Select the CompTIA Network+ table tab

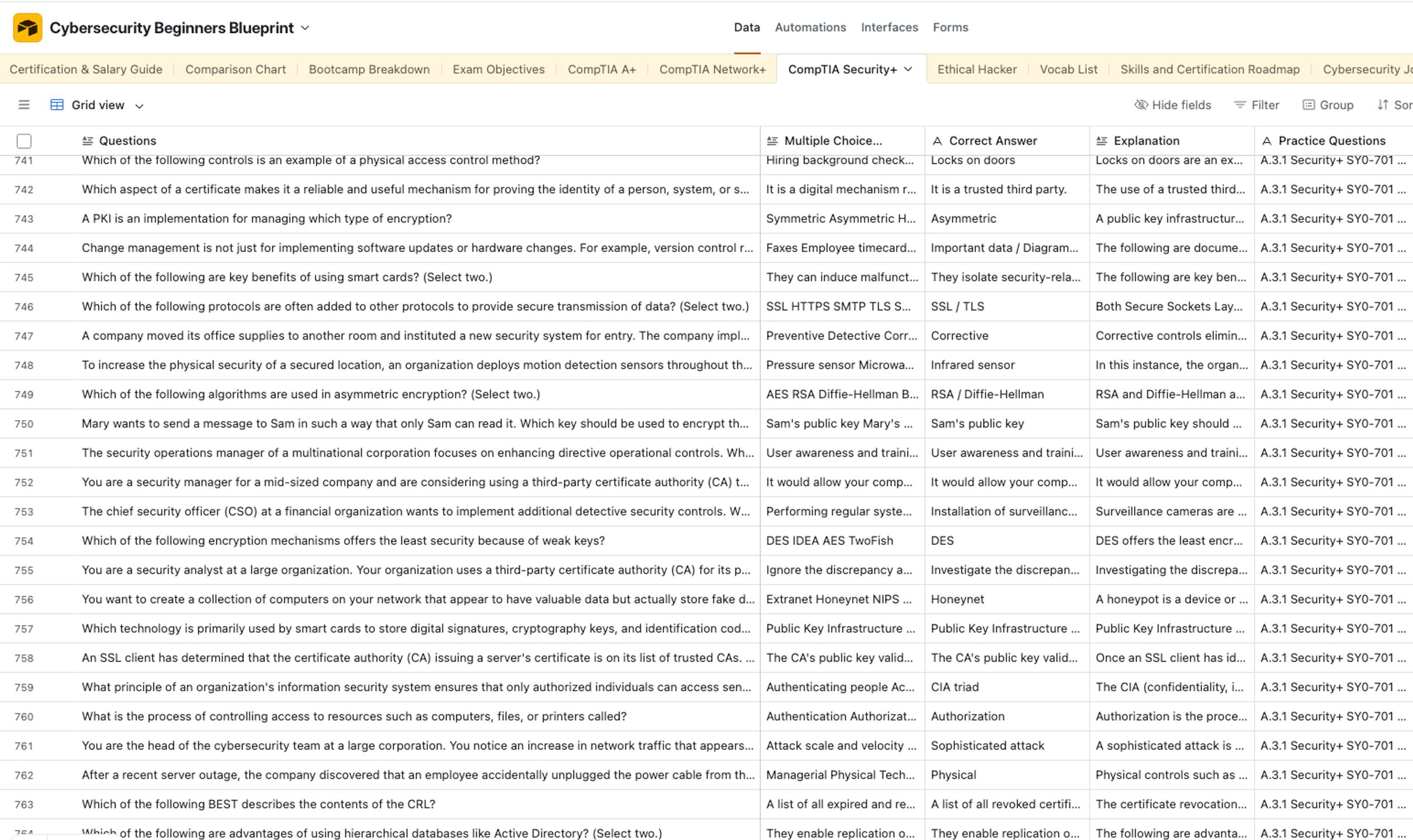[x=712, y=69]
